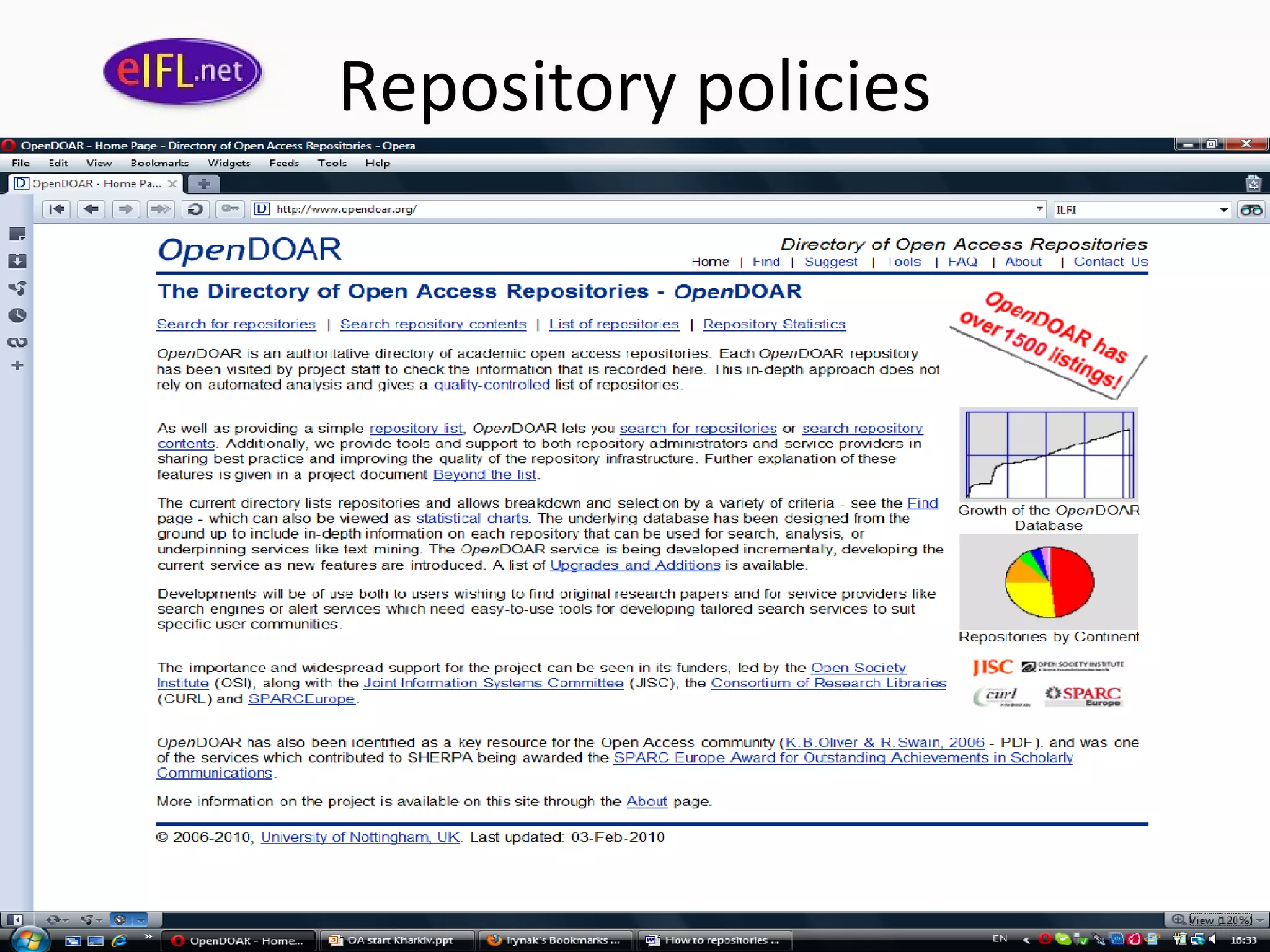The image size is (1270, 952).
Task: Click University of Nottingham, UK link
Action: click(360, 837)
